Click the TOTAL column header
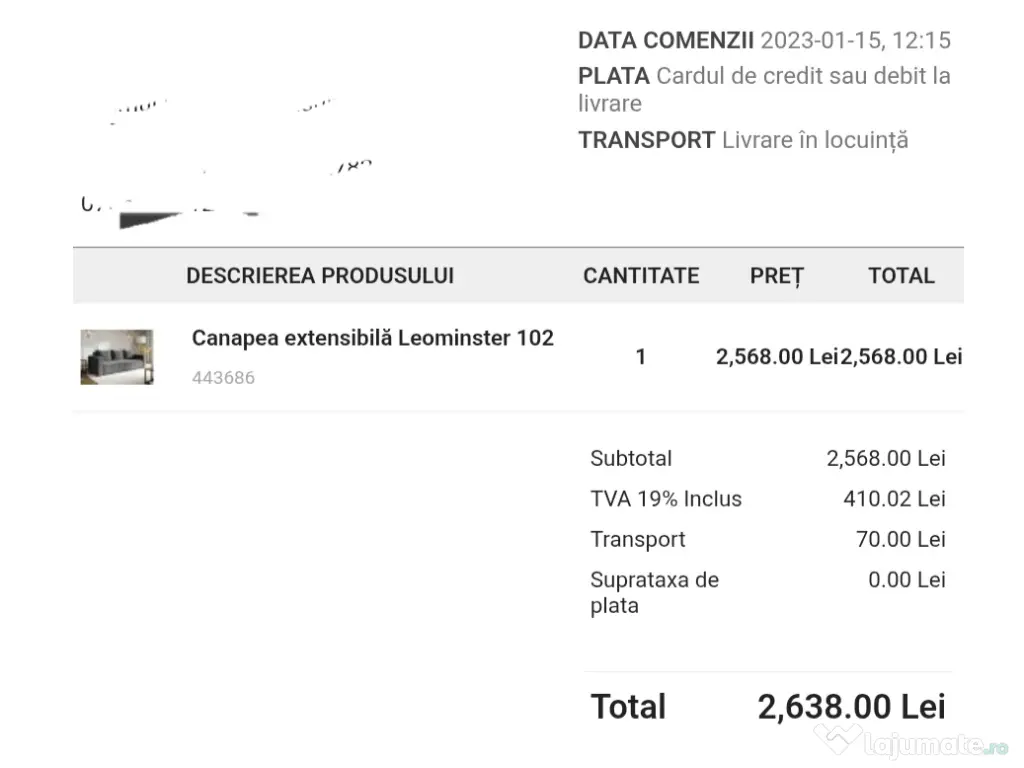 coord(901,276)
